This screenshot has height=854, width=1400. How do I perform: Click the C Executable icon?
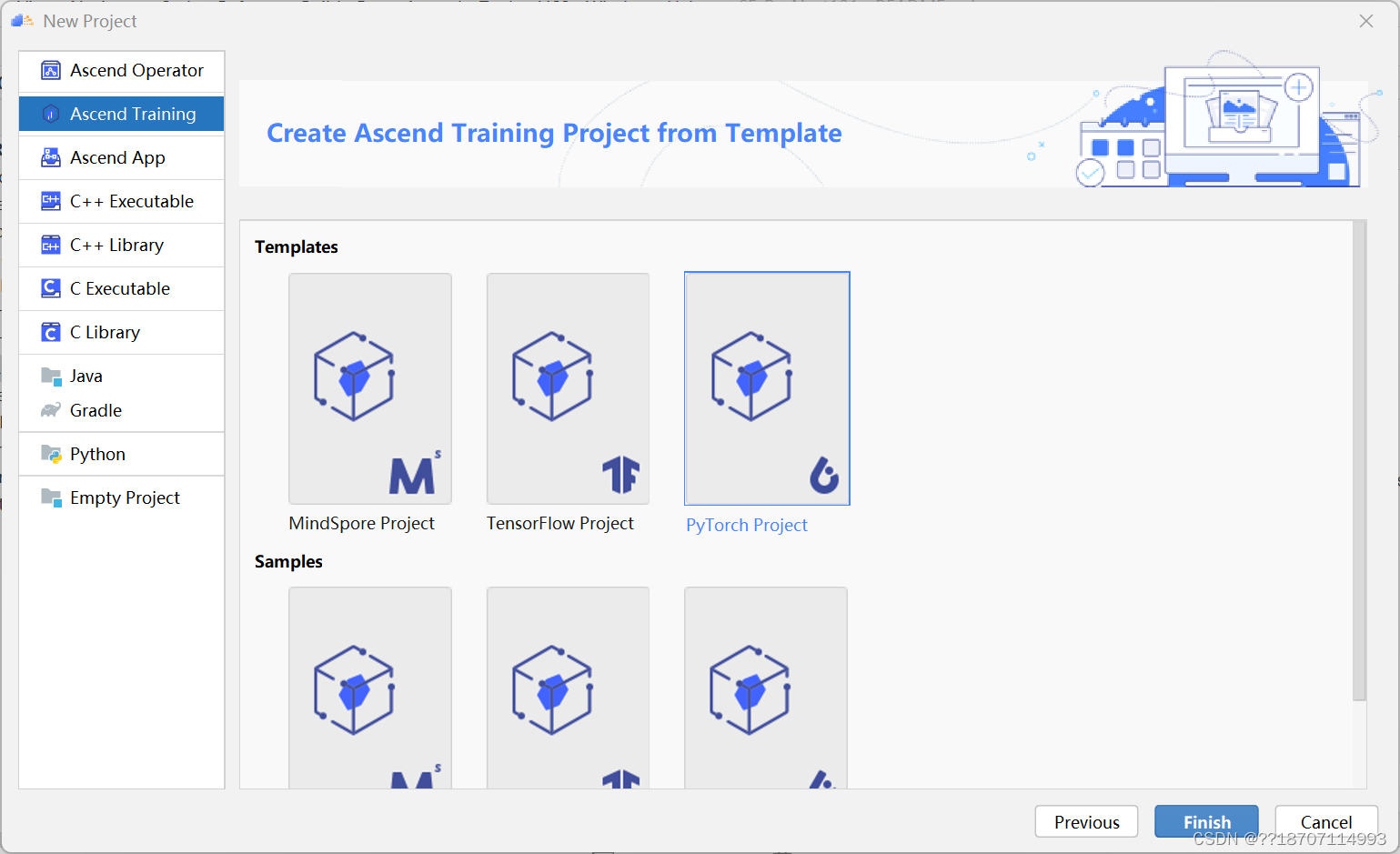click(51, 288)
